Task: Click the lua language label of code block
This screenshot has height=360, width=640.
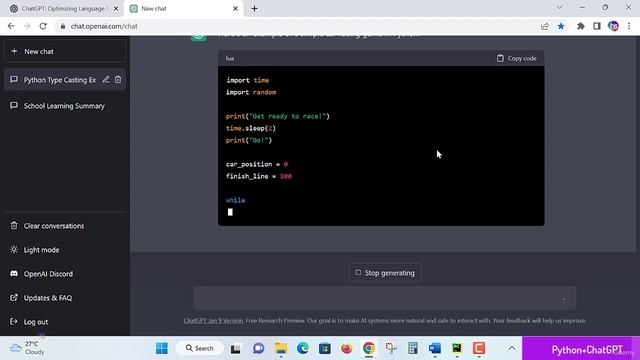Action: (230, 58)
